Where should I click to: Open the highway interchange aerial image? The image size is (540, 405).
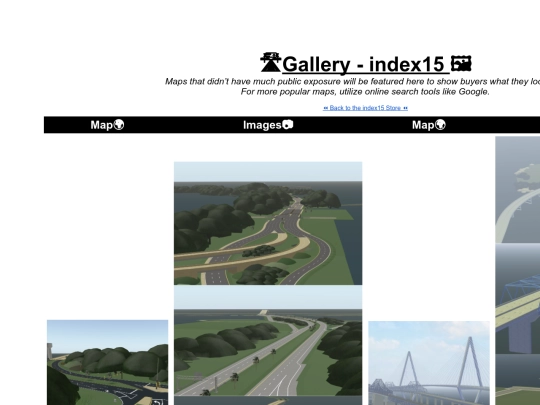point(268,223)
